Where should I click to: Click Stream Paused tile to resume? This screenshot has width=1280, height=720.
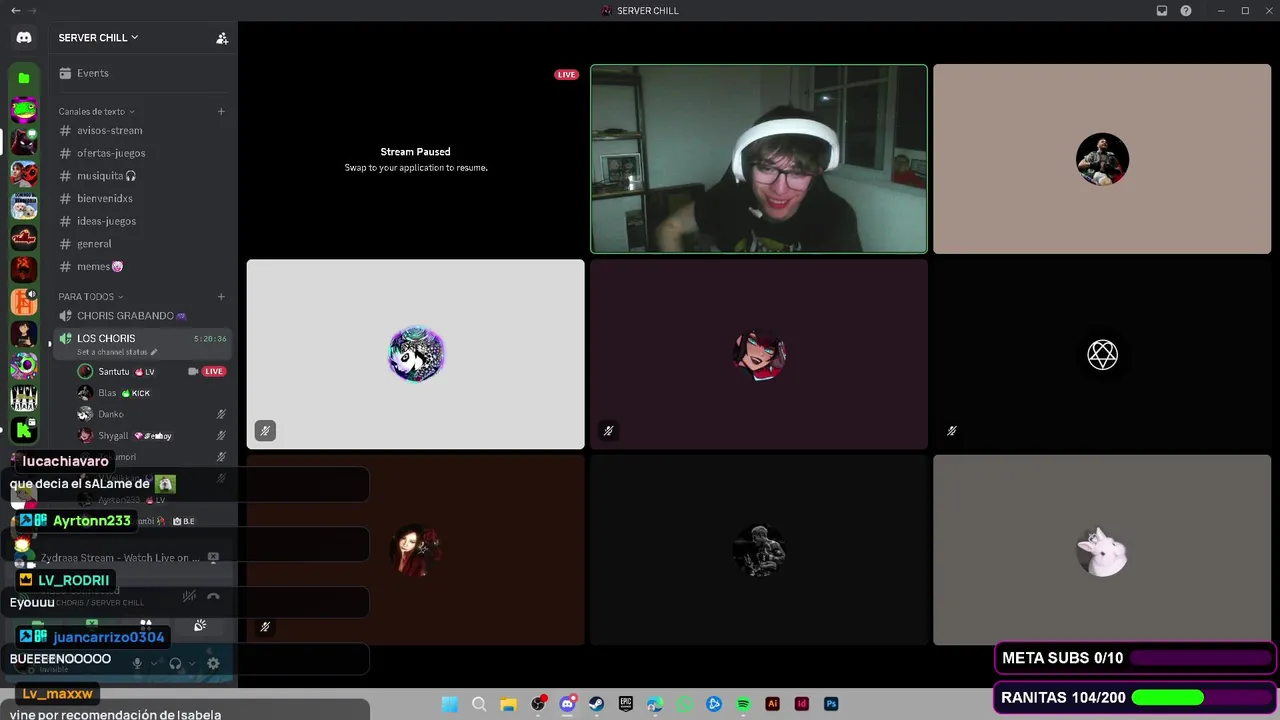(416, 159)
